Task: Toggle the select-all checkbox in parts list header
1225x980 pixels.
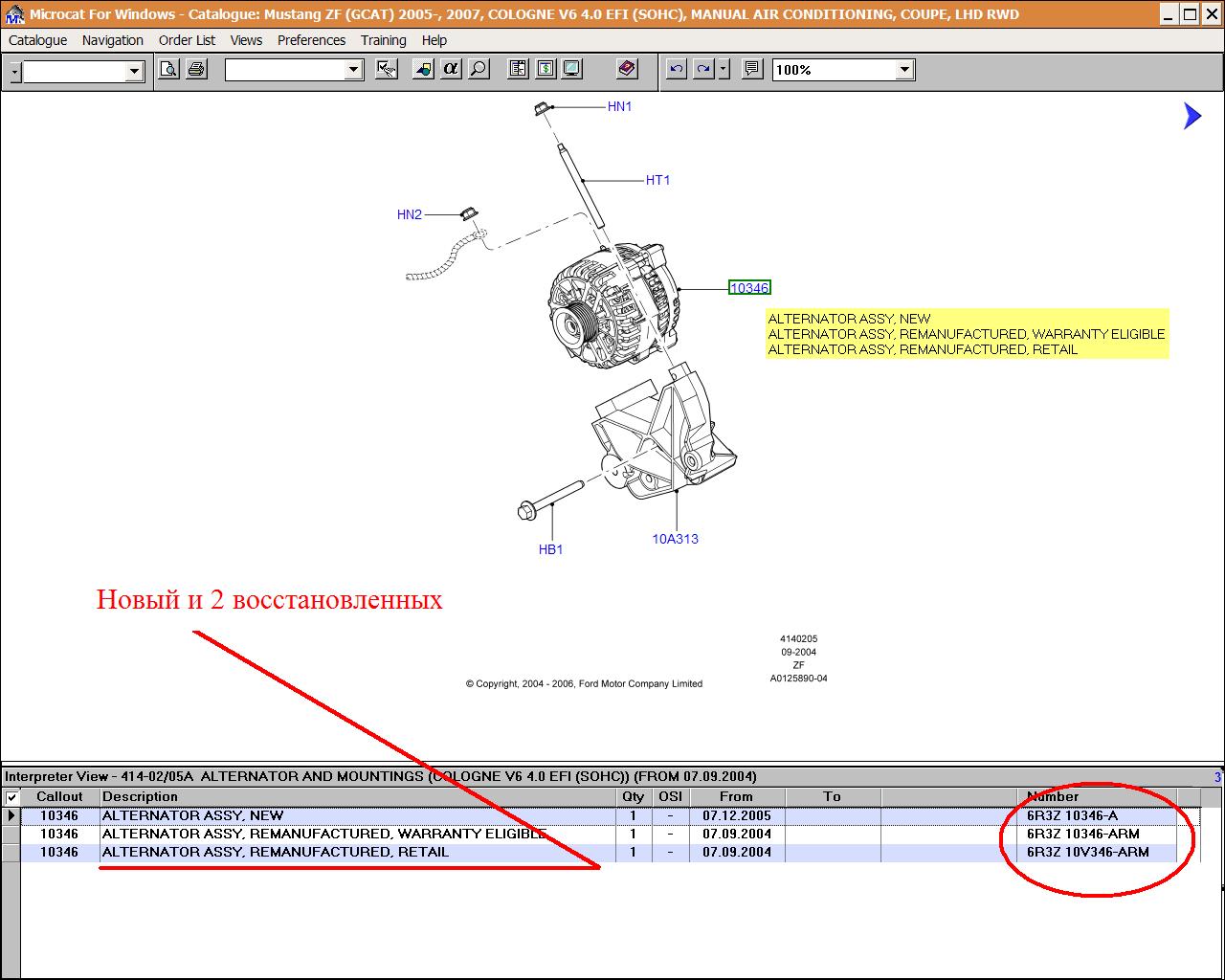Action: tap(11, 797)
